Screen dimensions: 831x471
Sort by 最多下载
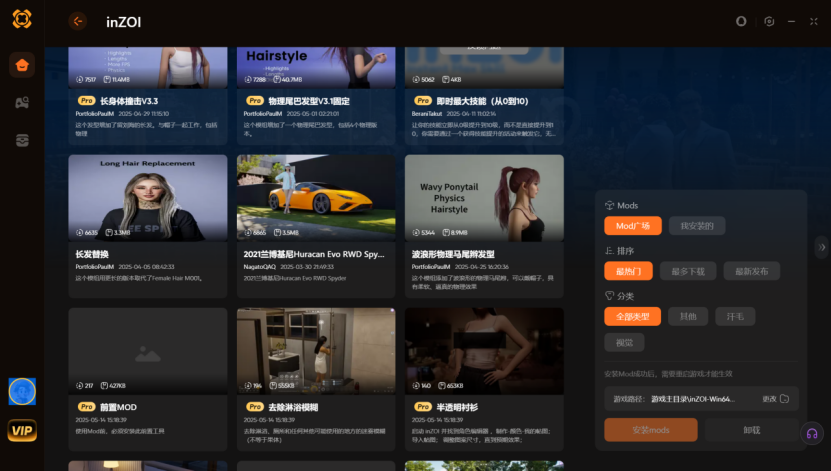click(x=688, y=271)
